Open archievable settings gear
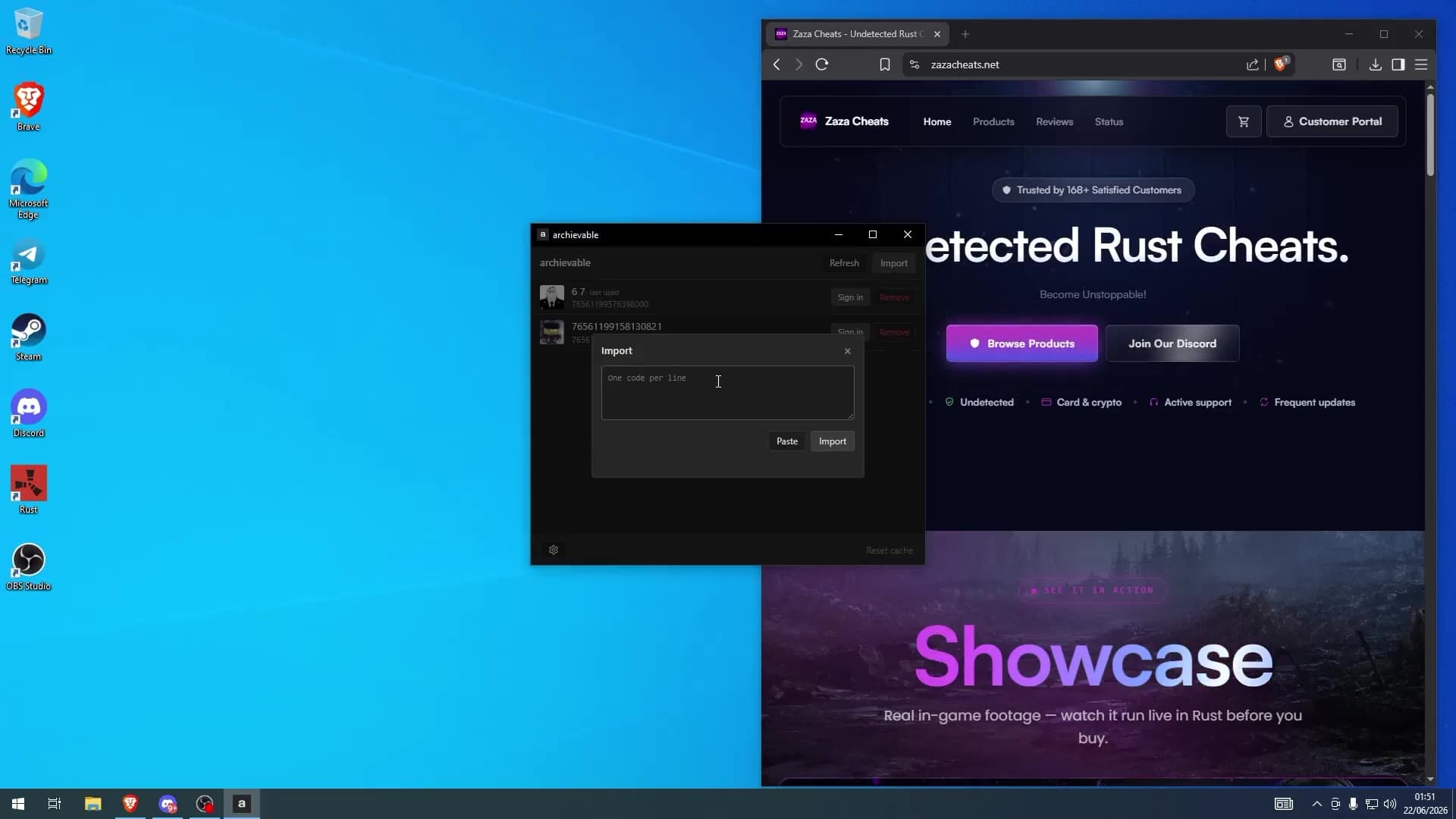This screenshot has width=1456, height=819. (554, 550)
